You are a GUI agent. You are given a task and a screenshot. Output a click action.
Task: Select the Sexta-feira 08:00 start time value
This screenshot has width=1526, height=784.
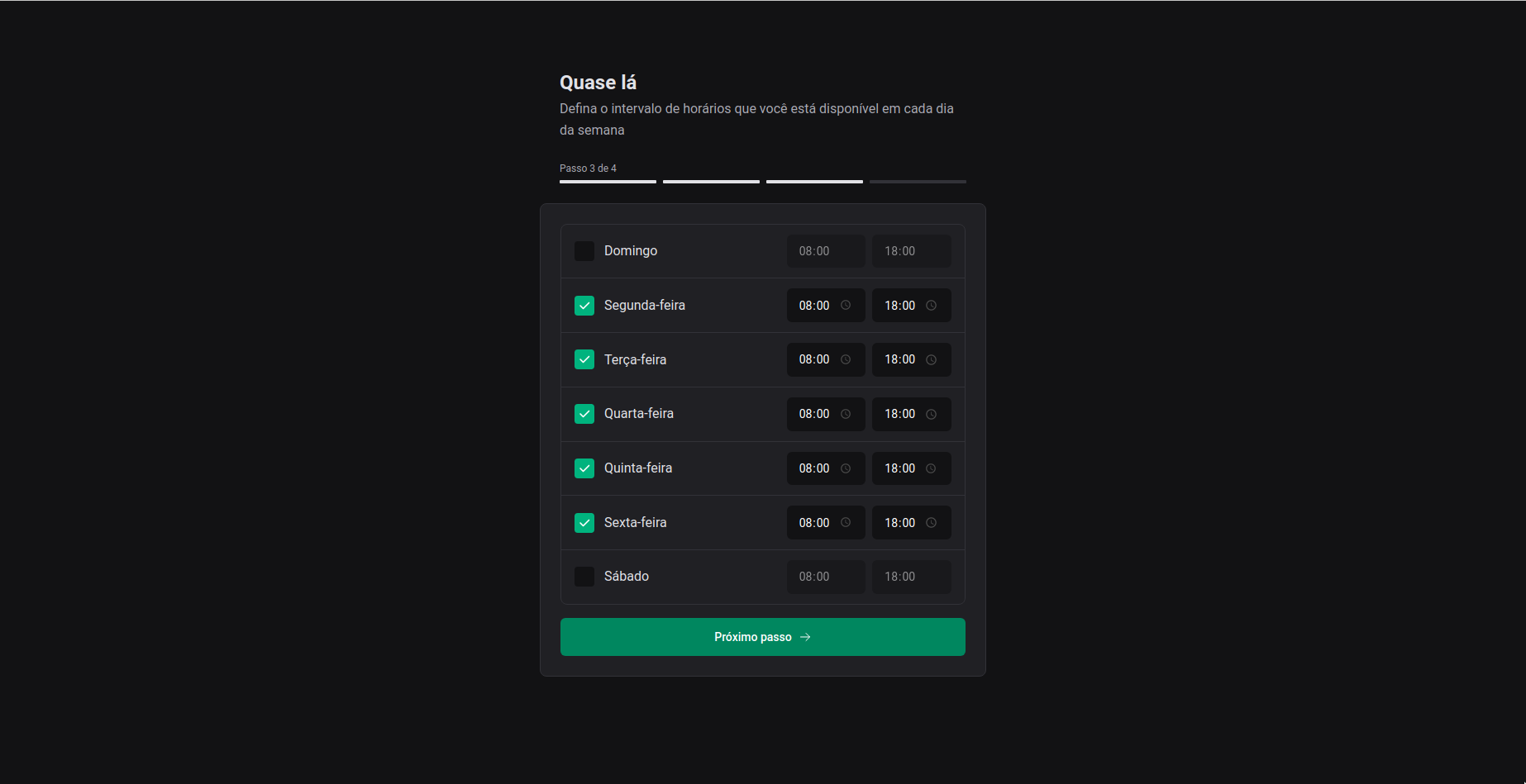pos(814,523)
